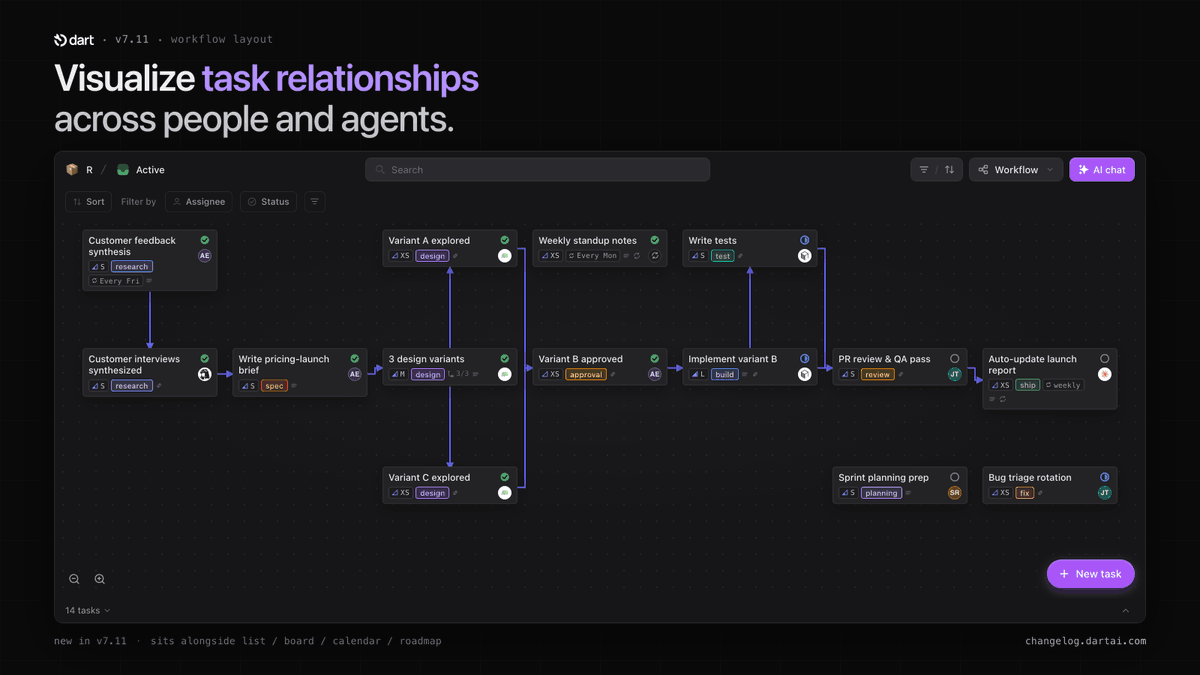Click the Every Mon recurrence chip
This screenshot has height=675, width=1200.
point(592,256)
